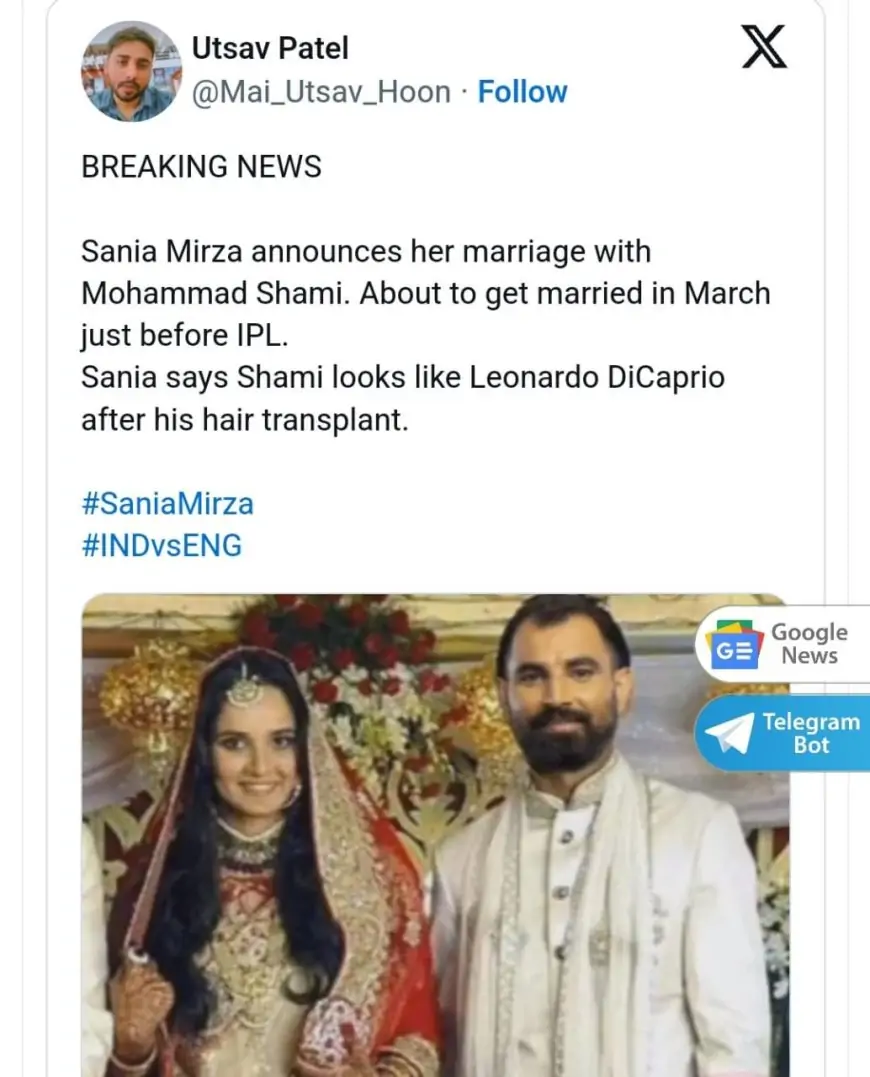The image size is (870, 1077).
Task: Click the 'after his hair transplant.' line
Action: pyautogui.click(x=245, y=420)
